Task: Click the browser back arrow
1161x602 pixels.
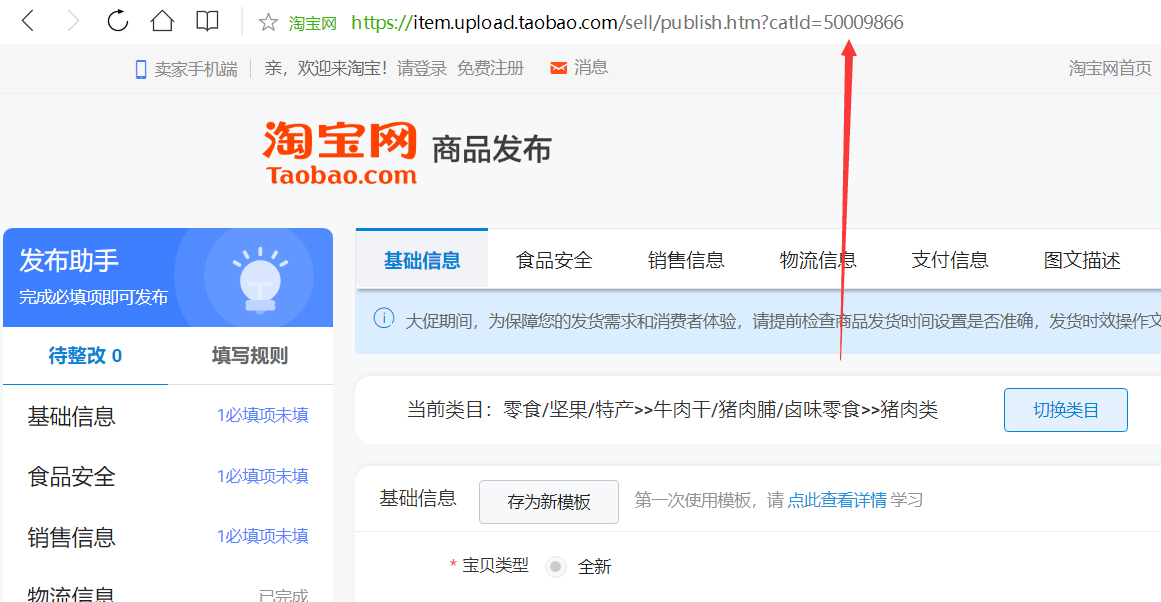Action: pos(28,21)
